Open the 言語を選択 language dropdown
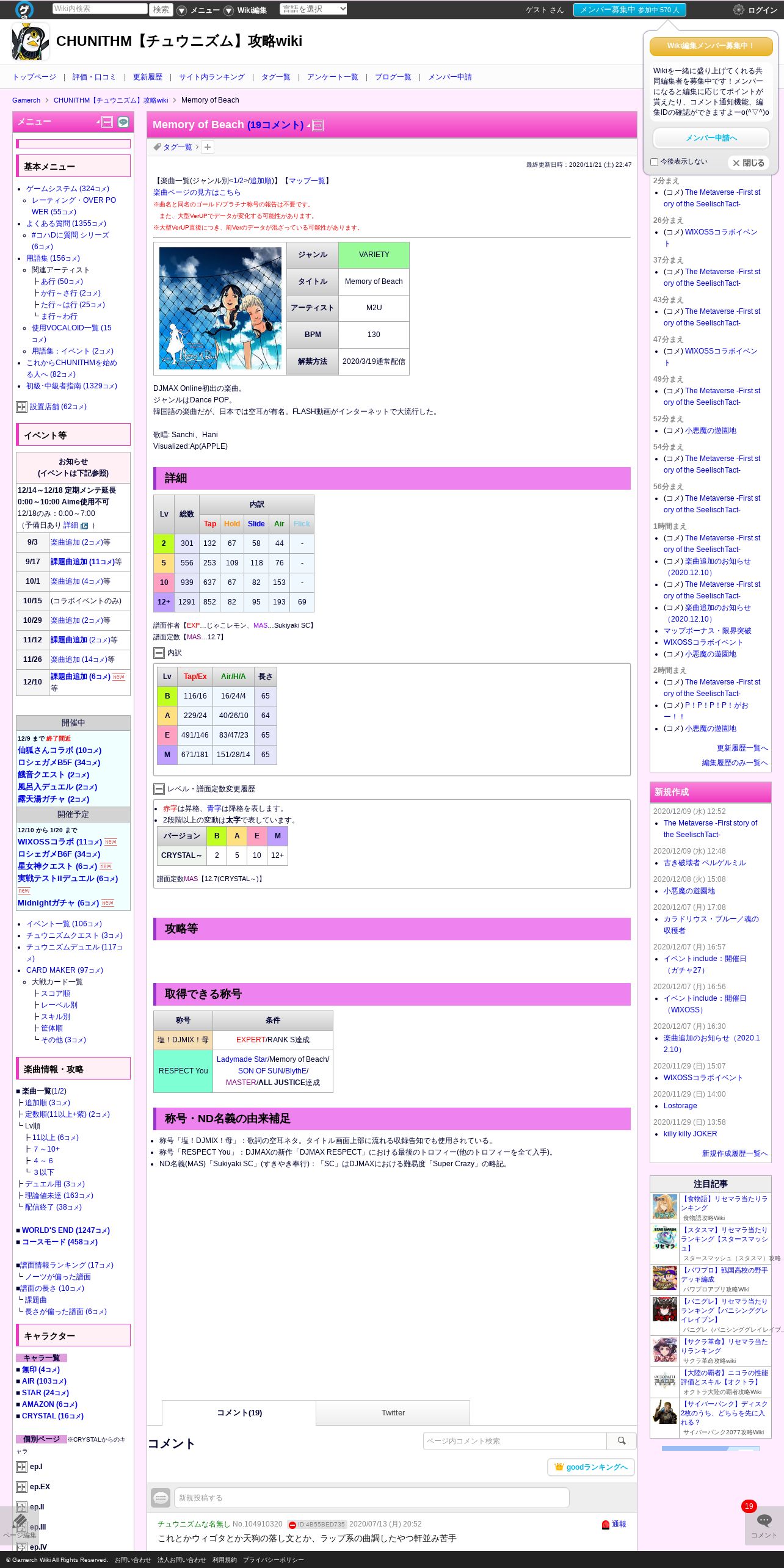Viewport: 784px width, 1568px height. tap(313, 9)
